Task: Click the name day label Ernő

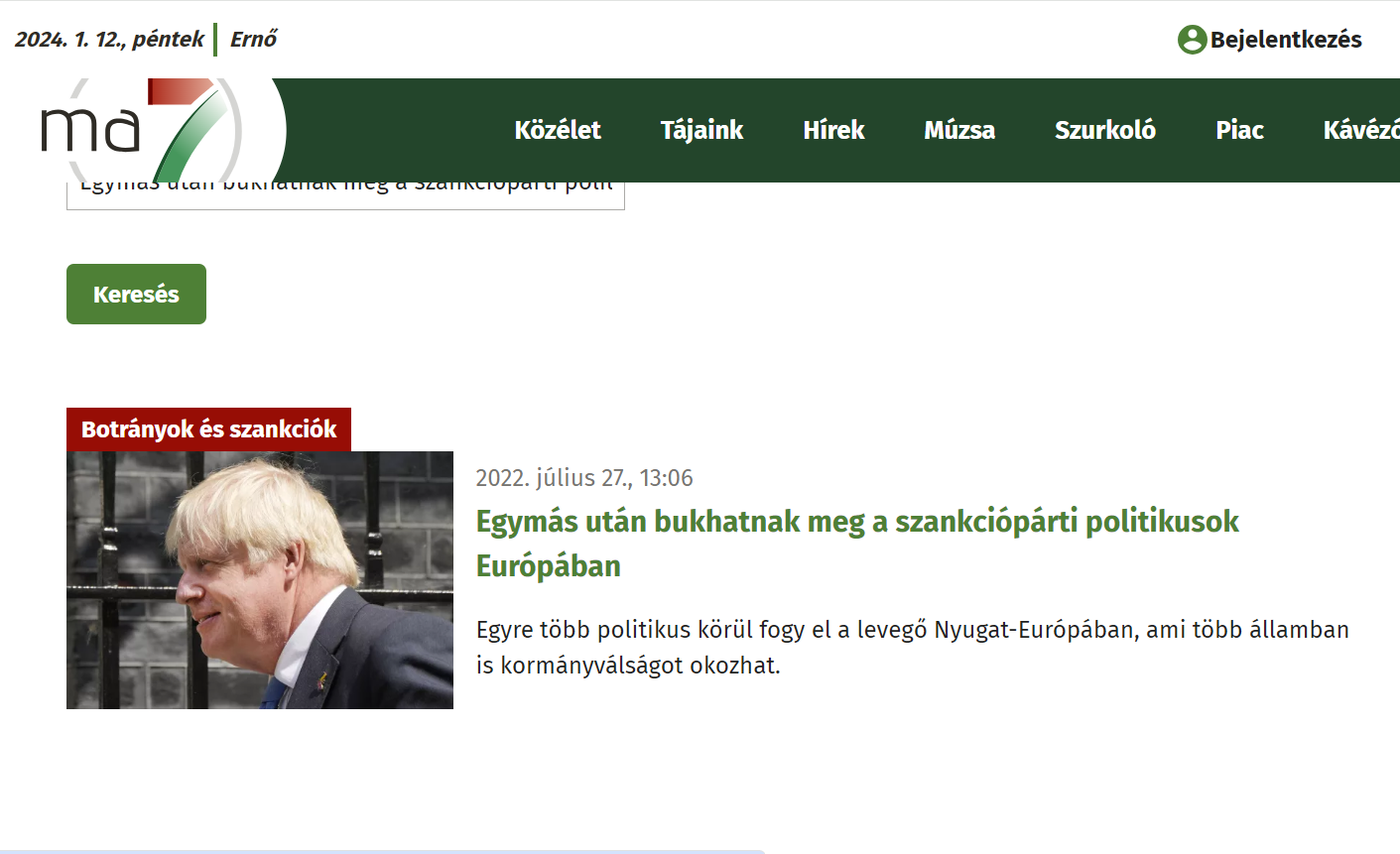Action: click(x=253, y=40)
